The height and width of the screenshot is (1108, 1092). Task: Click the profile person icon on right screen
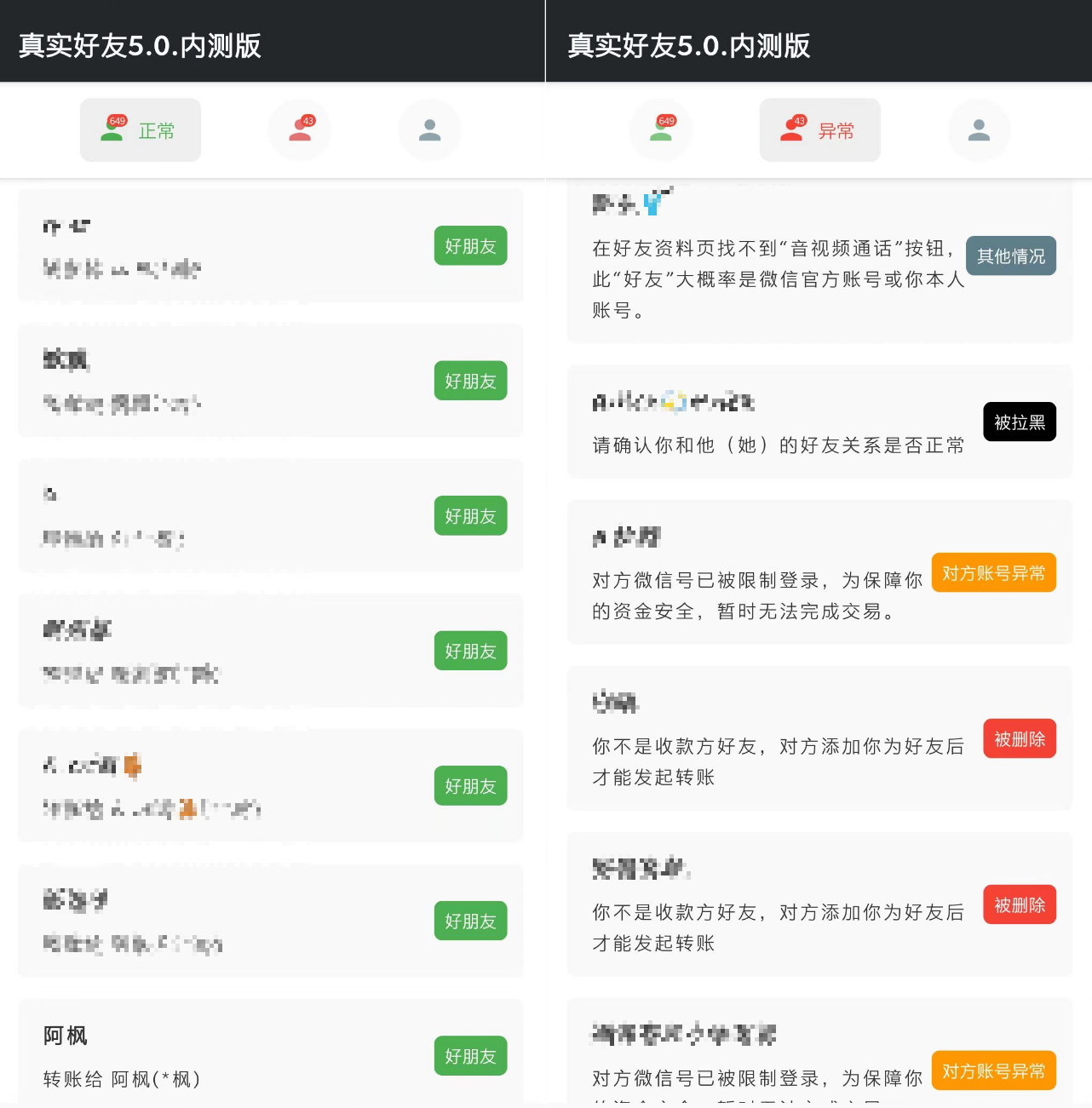tap(980, 129)
